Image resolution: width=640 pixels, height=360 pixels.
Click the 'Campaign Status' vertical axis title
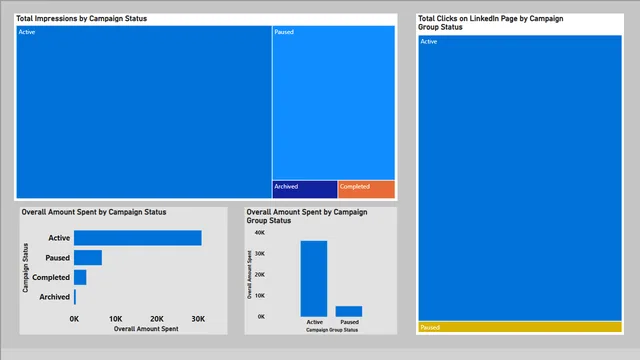point(25,268)
